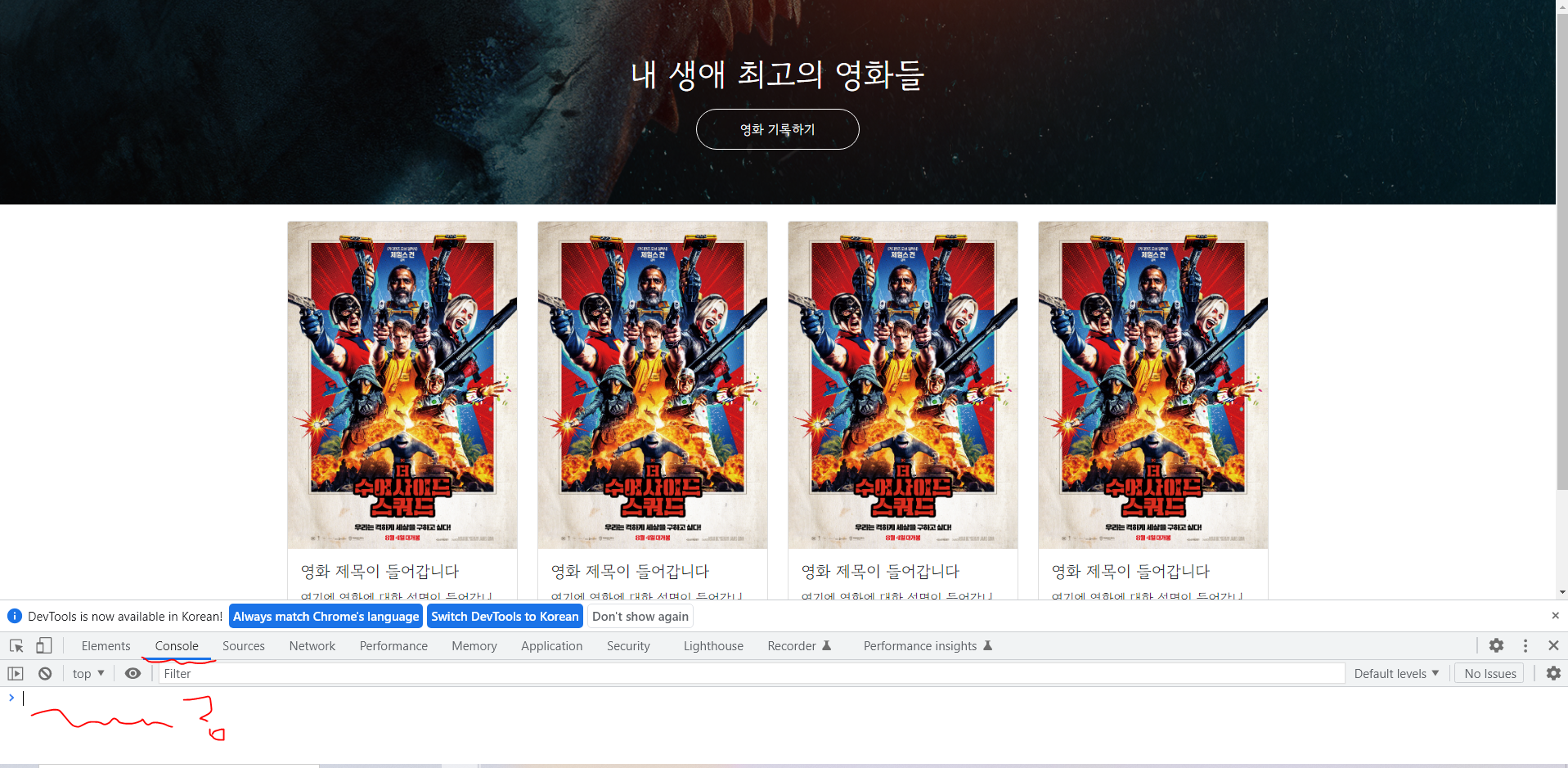Open live expression eye icon

[133, 674]
